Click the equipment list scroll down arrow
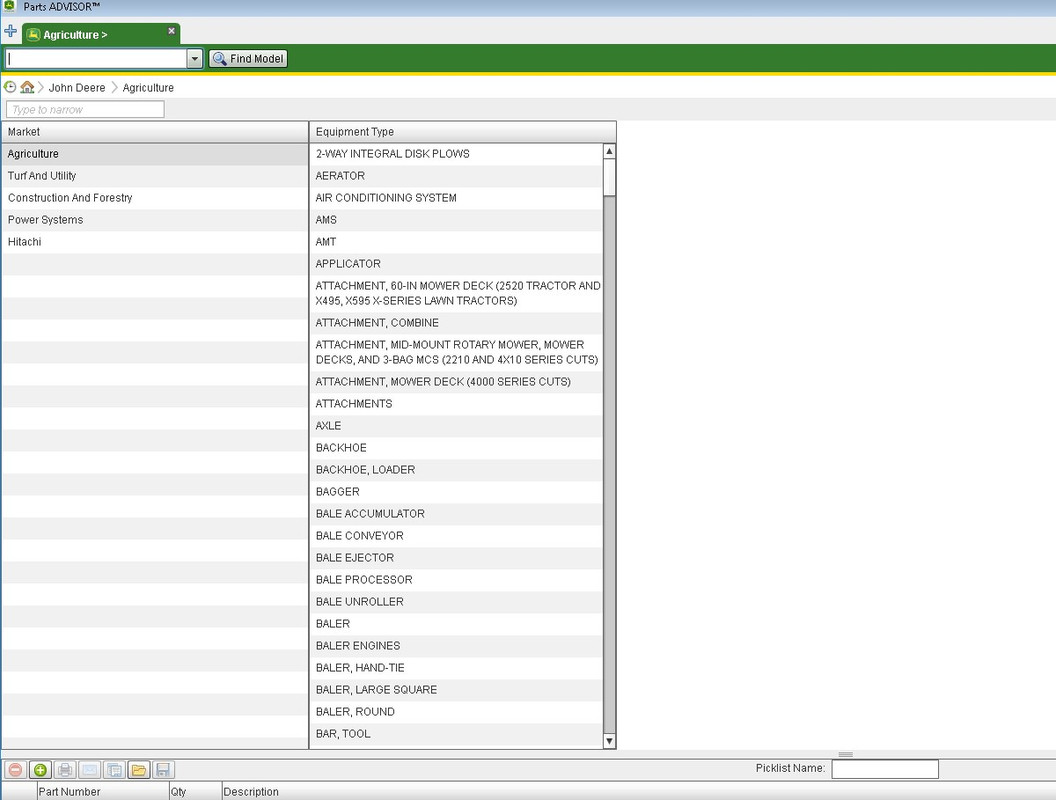This screenshot has width=1056, height=800. [609, 741]
